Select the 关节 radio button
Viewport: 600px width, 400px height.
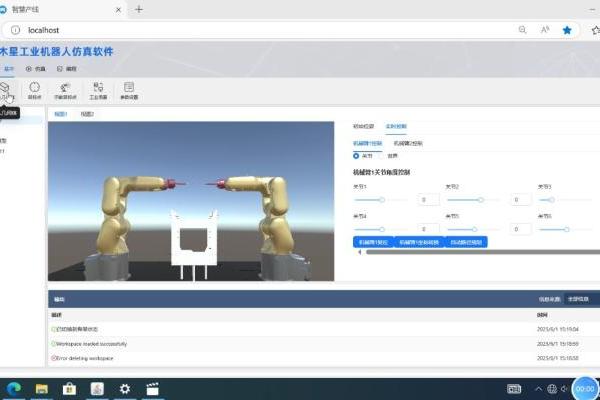tap(358, 156)
